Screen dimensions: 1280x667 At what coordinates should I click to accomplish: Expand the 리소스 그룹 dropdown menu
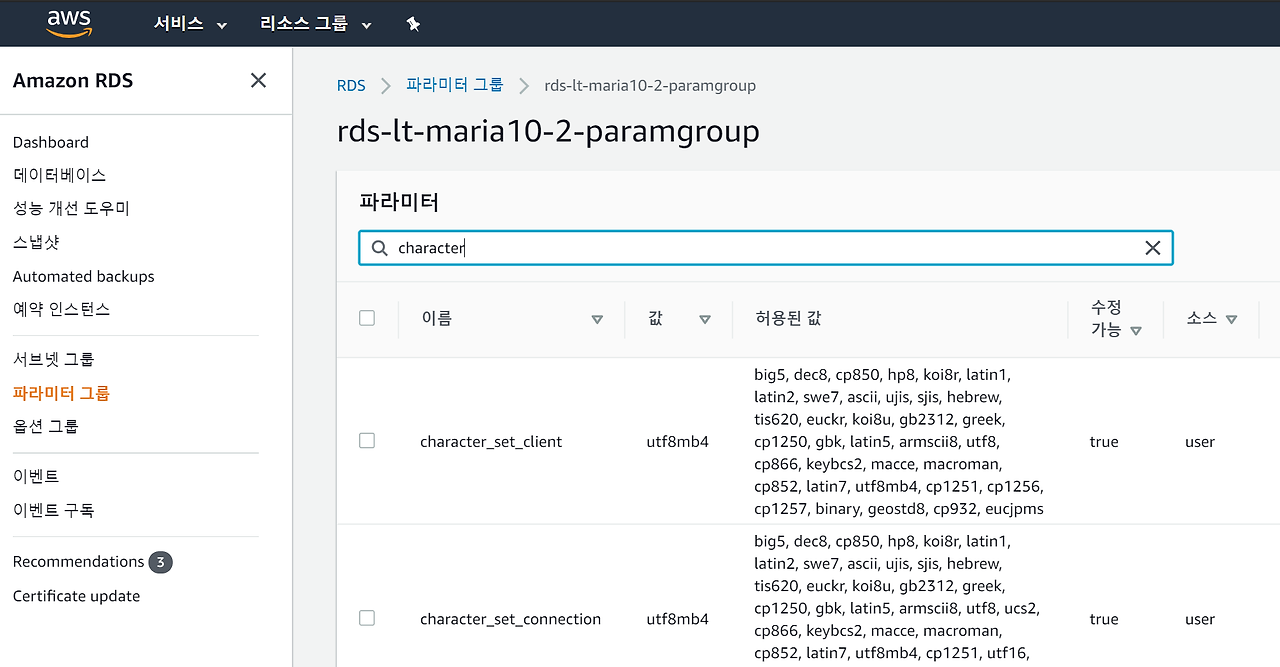[315, 24]
